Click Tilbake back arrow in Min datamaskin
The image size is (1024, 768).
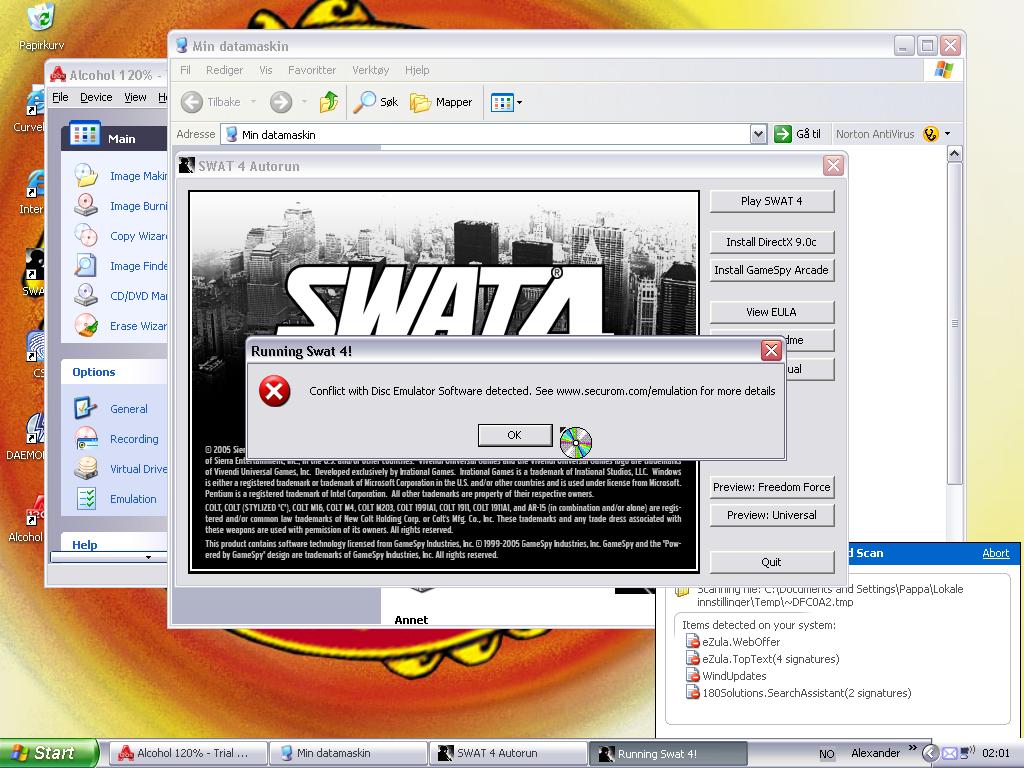(x=192, y=102)
